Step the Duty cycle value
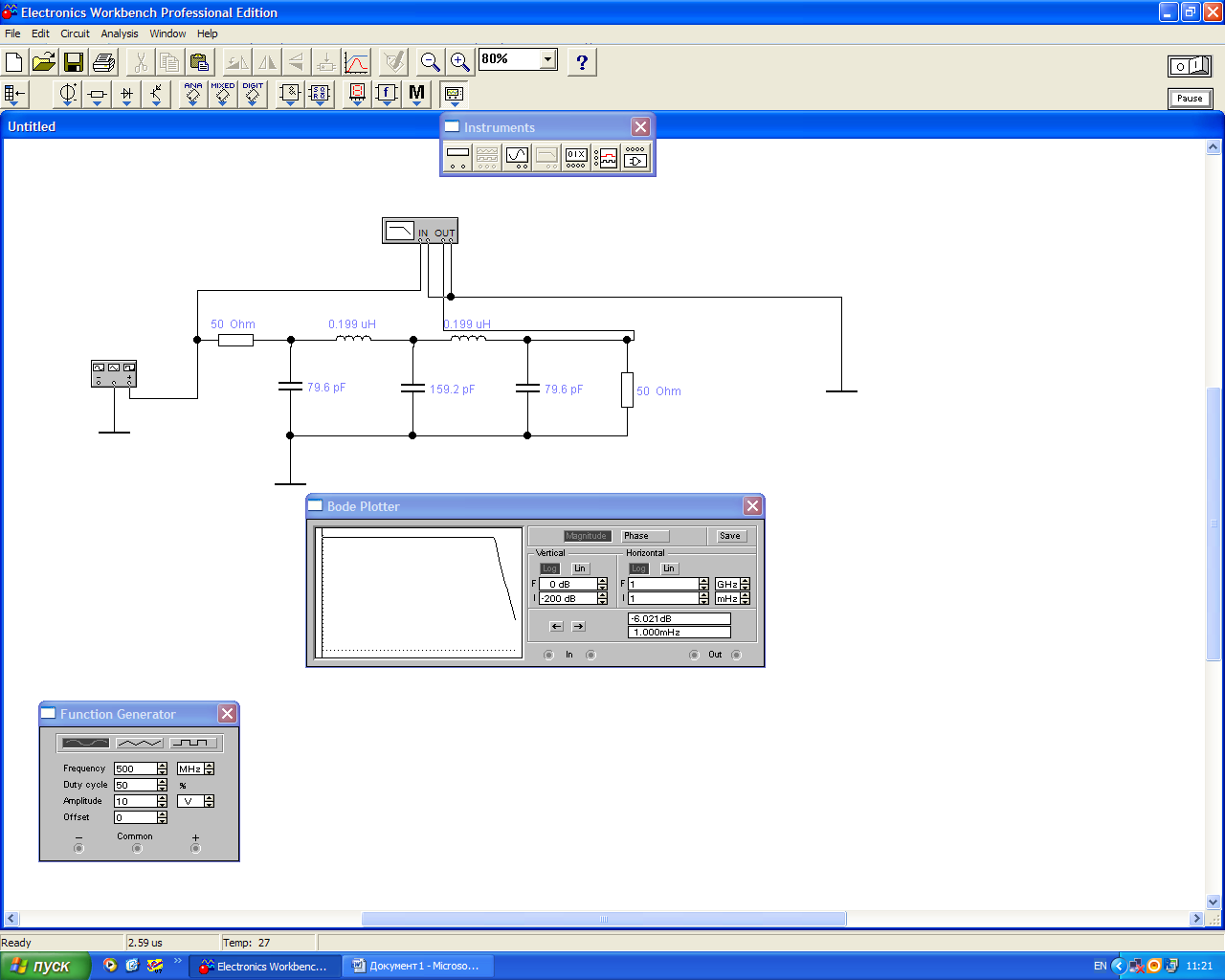 pyautogui.click(x=163, y=785)
